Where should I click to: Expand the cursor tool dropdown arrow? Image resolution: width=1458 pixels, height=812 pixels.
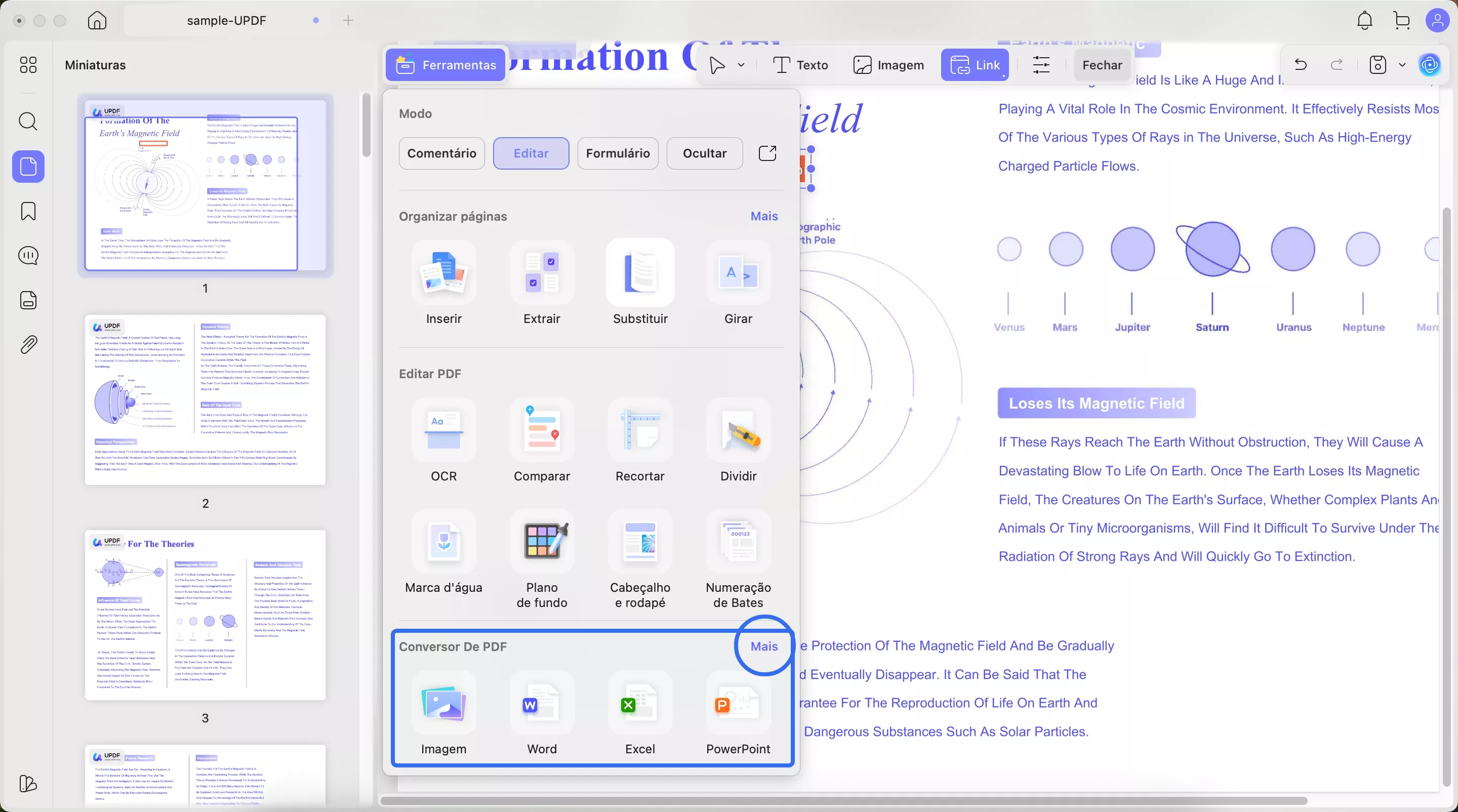coord(741,65)
